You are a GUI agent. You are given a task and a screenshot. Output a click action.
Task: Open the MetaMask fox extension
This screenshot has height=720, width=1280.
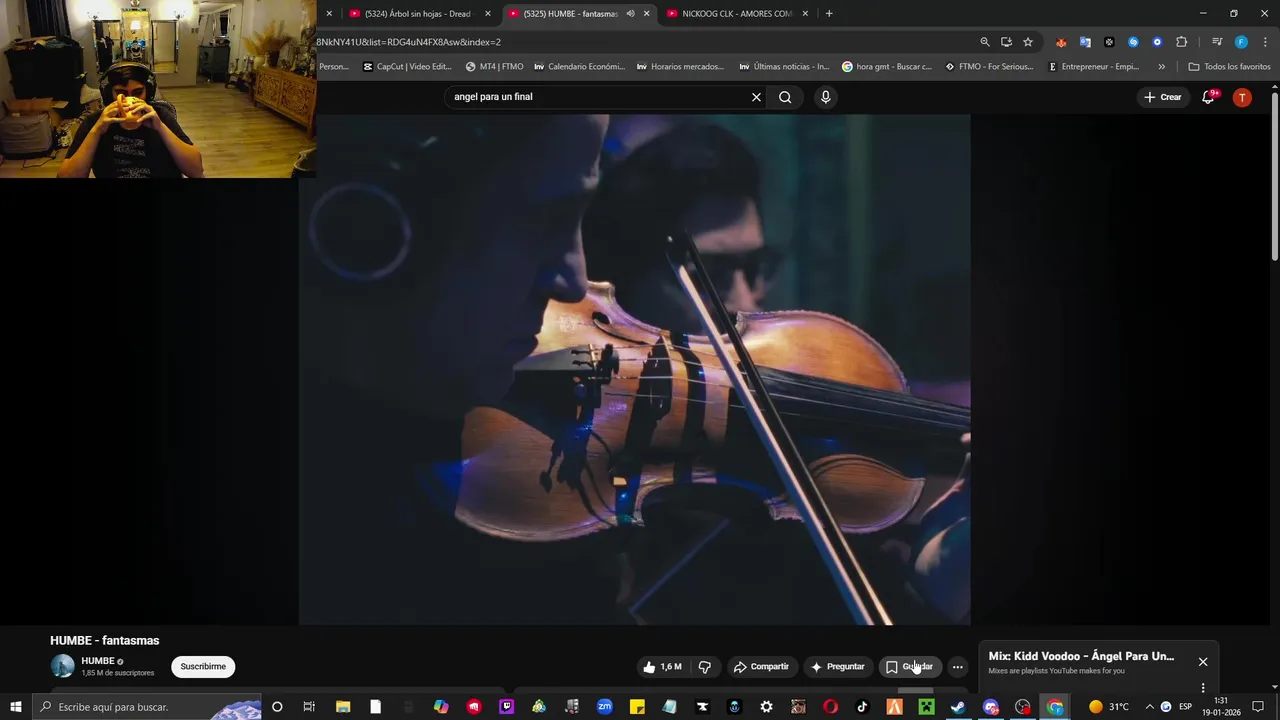click(x=1061, y=42)
